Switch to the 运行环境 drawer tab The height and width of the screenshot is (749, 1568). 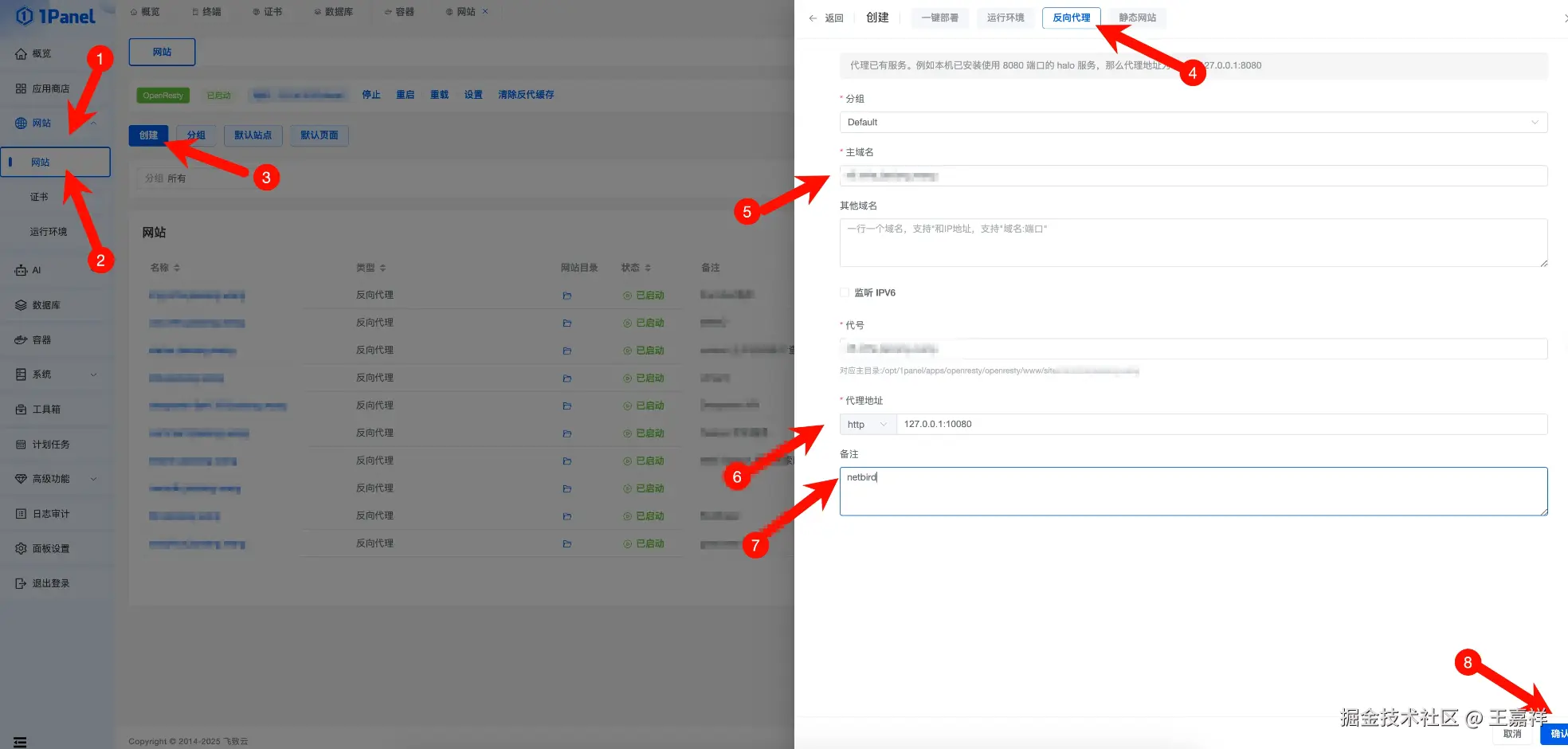click(1005, 18)
